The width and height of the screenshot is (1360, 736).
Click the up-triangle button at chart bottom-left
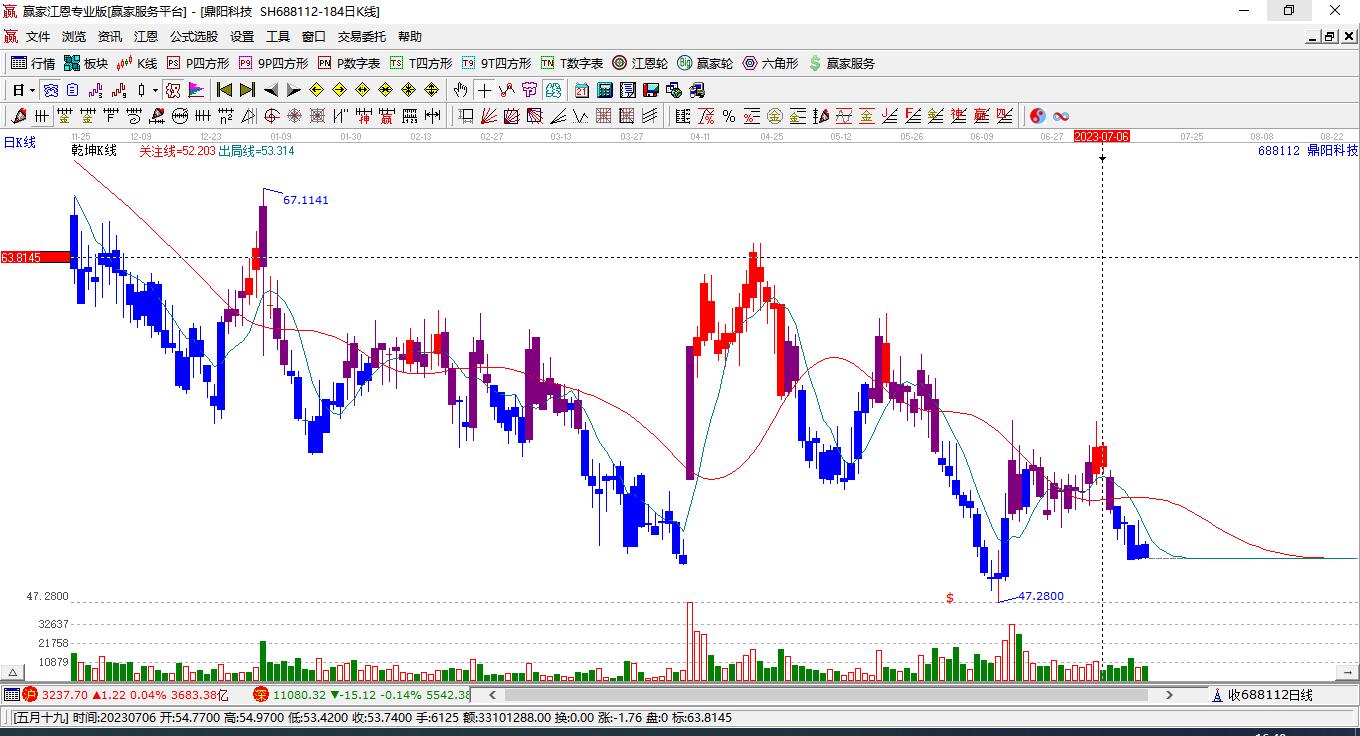(14, 673)
